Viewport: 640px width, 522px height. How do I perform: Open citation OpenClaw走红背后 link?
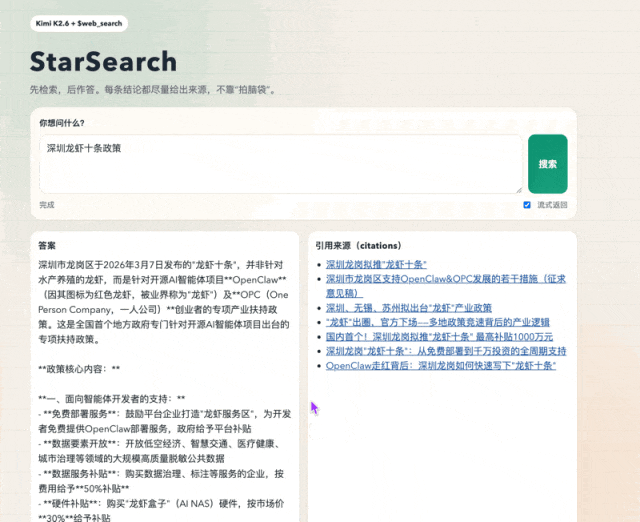(x=441, y=366)
